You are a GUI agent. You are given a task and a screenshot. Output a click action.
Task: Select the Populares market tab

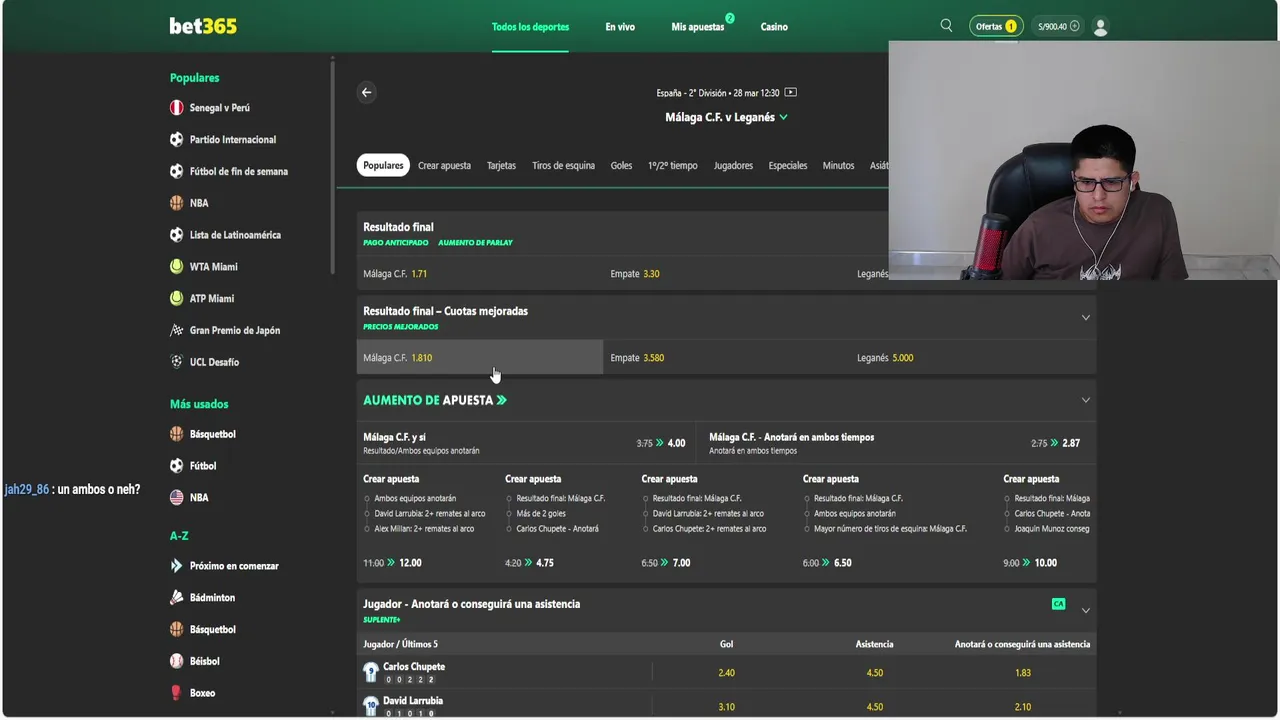tap(383, 165)
